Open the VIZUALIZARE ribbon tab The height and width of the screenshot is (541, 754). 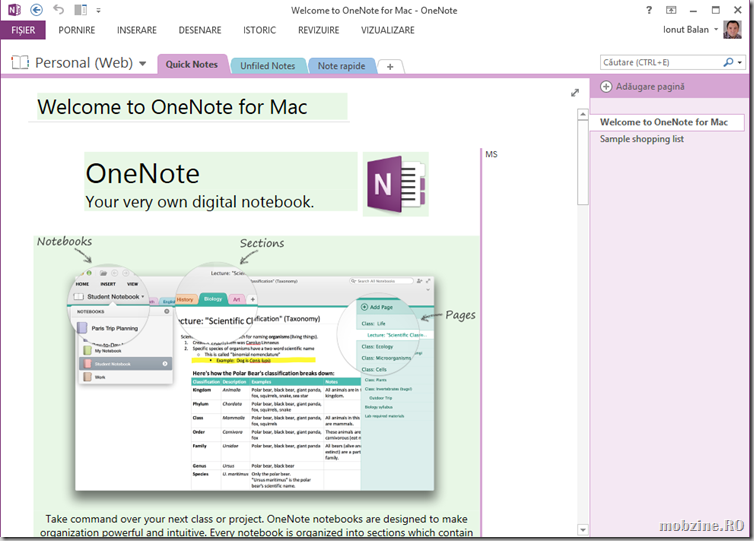coord(388,30)
